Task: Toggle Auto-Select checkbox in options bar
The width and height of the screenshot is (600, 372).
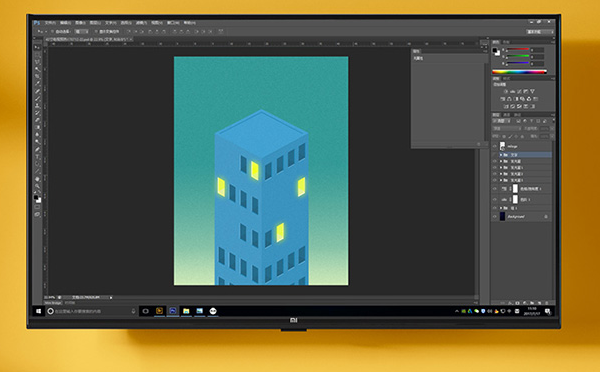Action: click(53, 31)
